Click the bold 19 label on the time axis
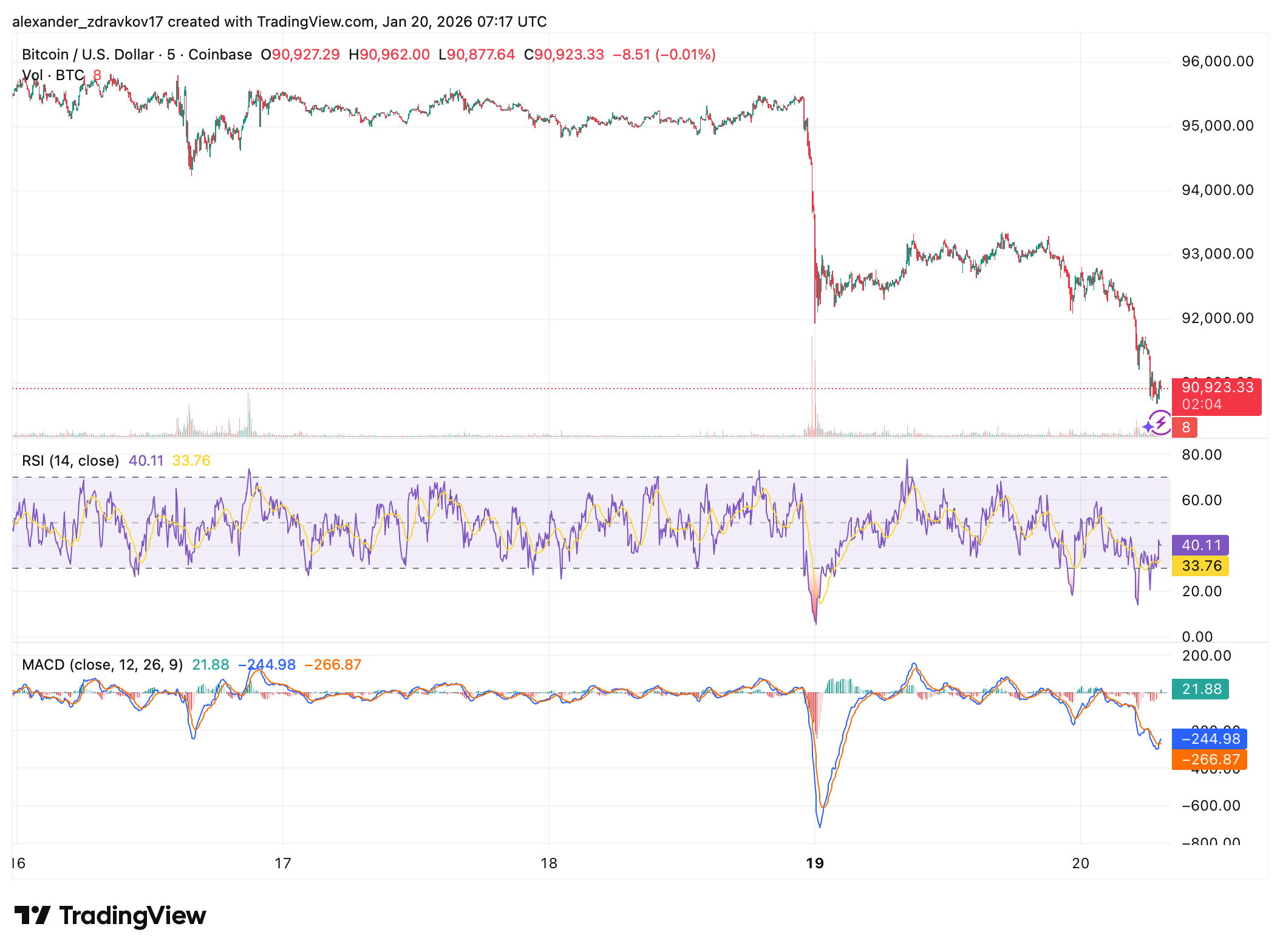The image size is (1280, 952). coord(815,862)
